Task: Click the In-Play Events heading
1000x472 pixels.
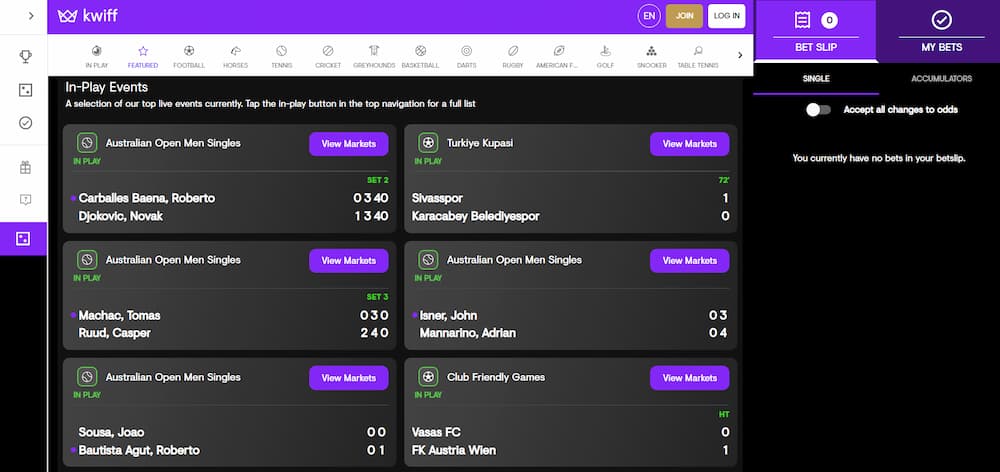Action: point(107,87)
